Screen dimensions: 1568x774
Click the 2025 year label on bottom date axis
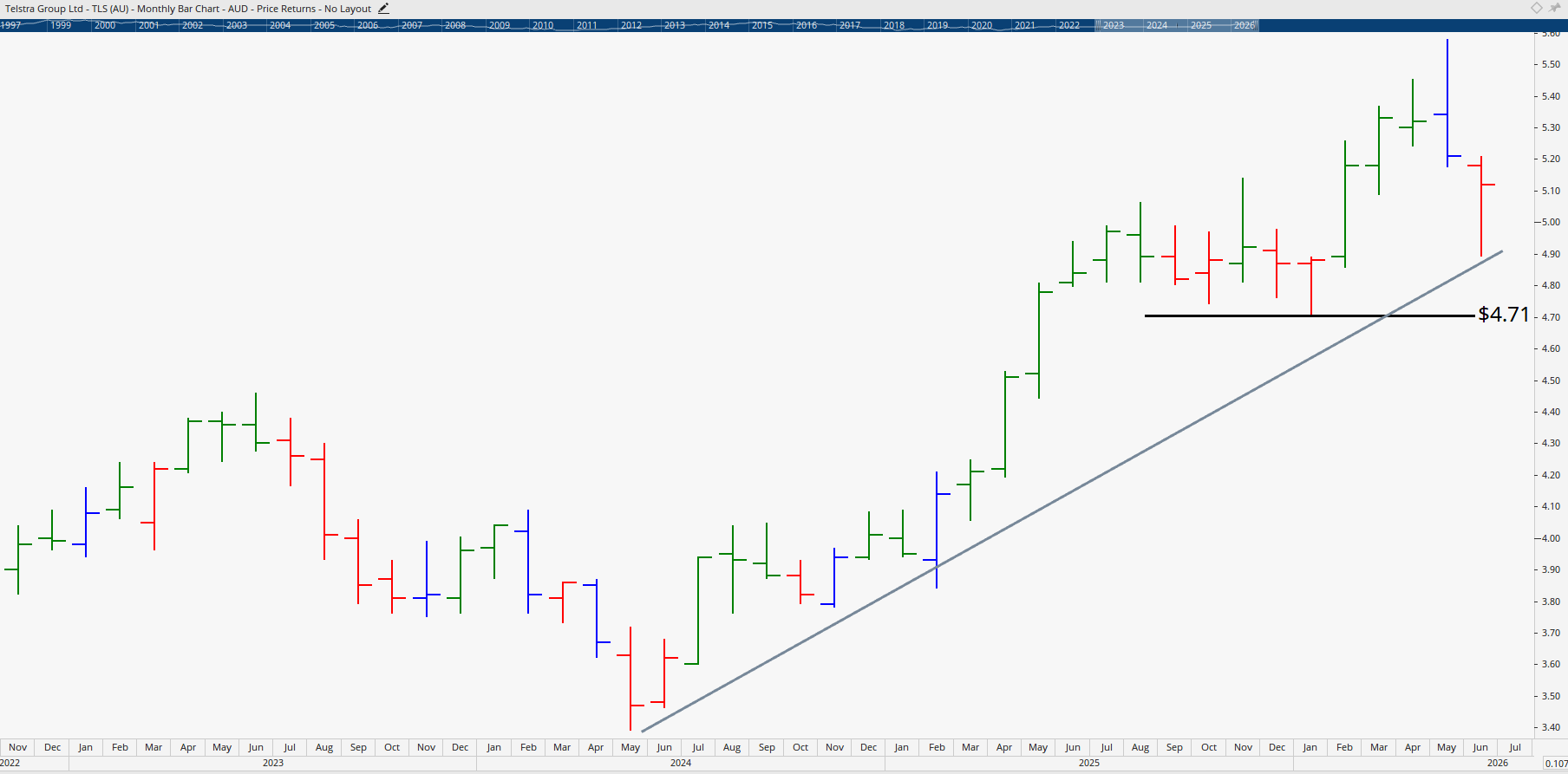(x=1089, y=763)
